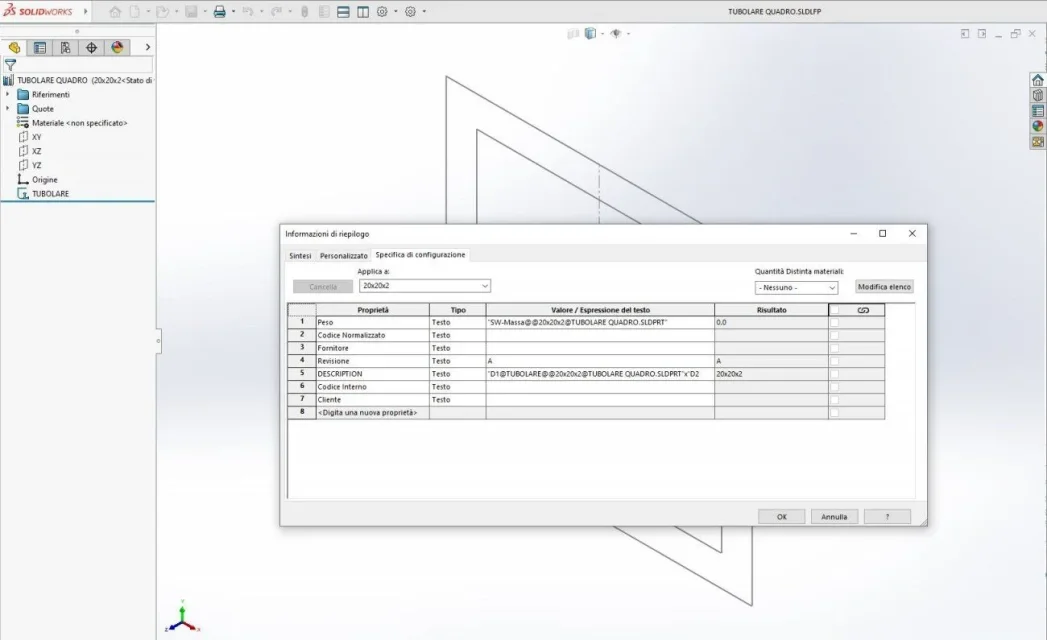The height and width of the screenshot is (640, 1047).
Task: Tick the link checkbox in the Peso row
Action: [x=835, y=323]
